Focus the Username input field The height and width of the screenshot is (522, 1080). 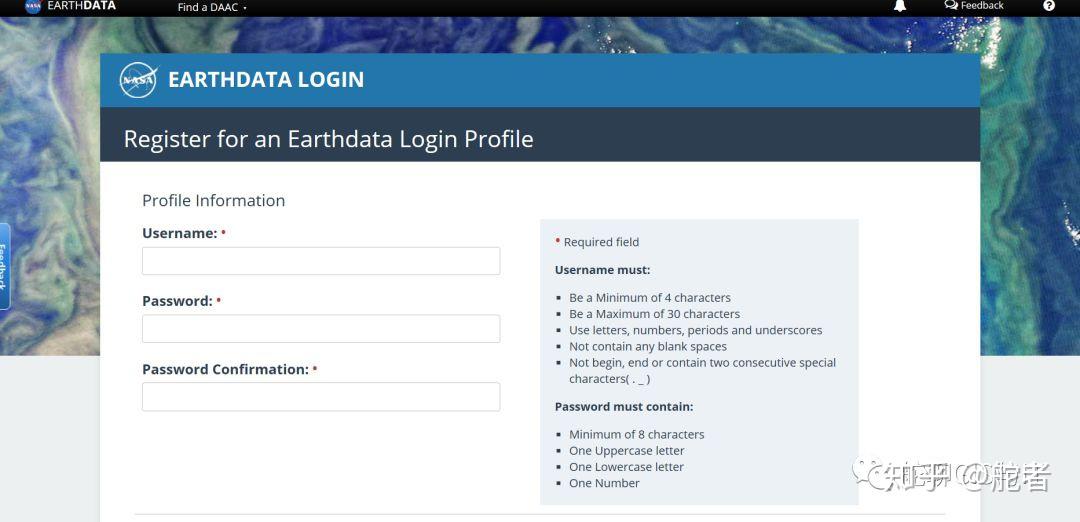tap(321, 261)
